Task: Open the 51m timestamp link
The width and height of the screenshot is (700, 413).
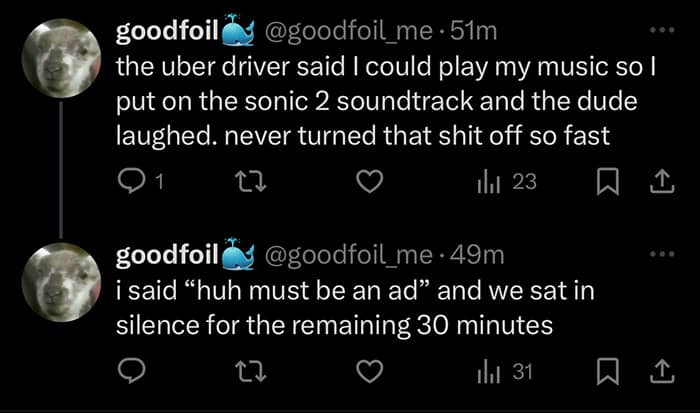Action: coord(473,33)
